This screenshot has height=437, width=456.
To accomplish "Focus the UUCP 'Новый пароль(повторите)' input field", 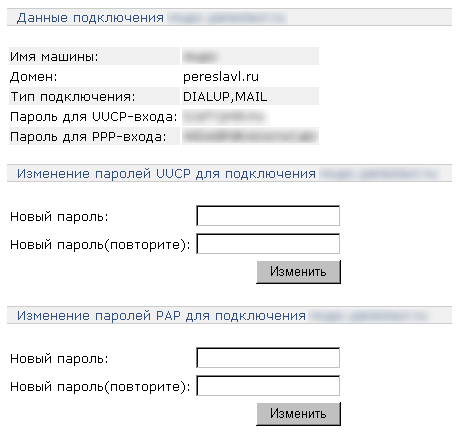I will pyautogui.click(x=268, y=244).
